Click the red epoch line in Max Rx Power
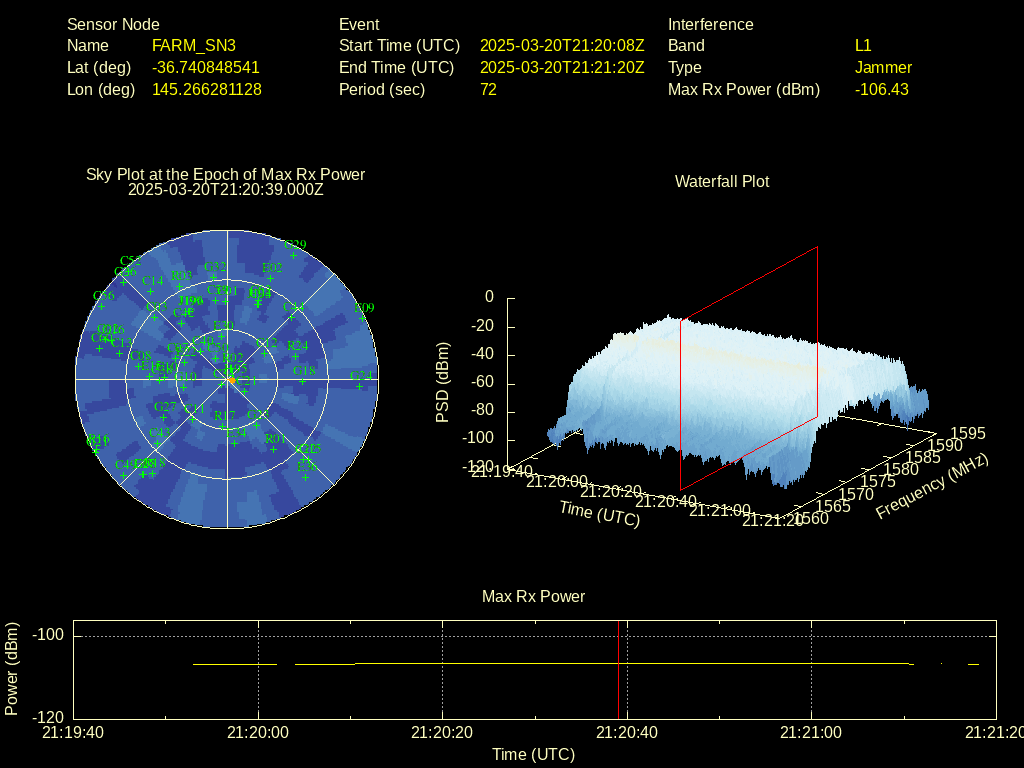1024x768 pixels. (618, 670)
